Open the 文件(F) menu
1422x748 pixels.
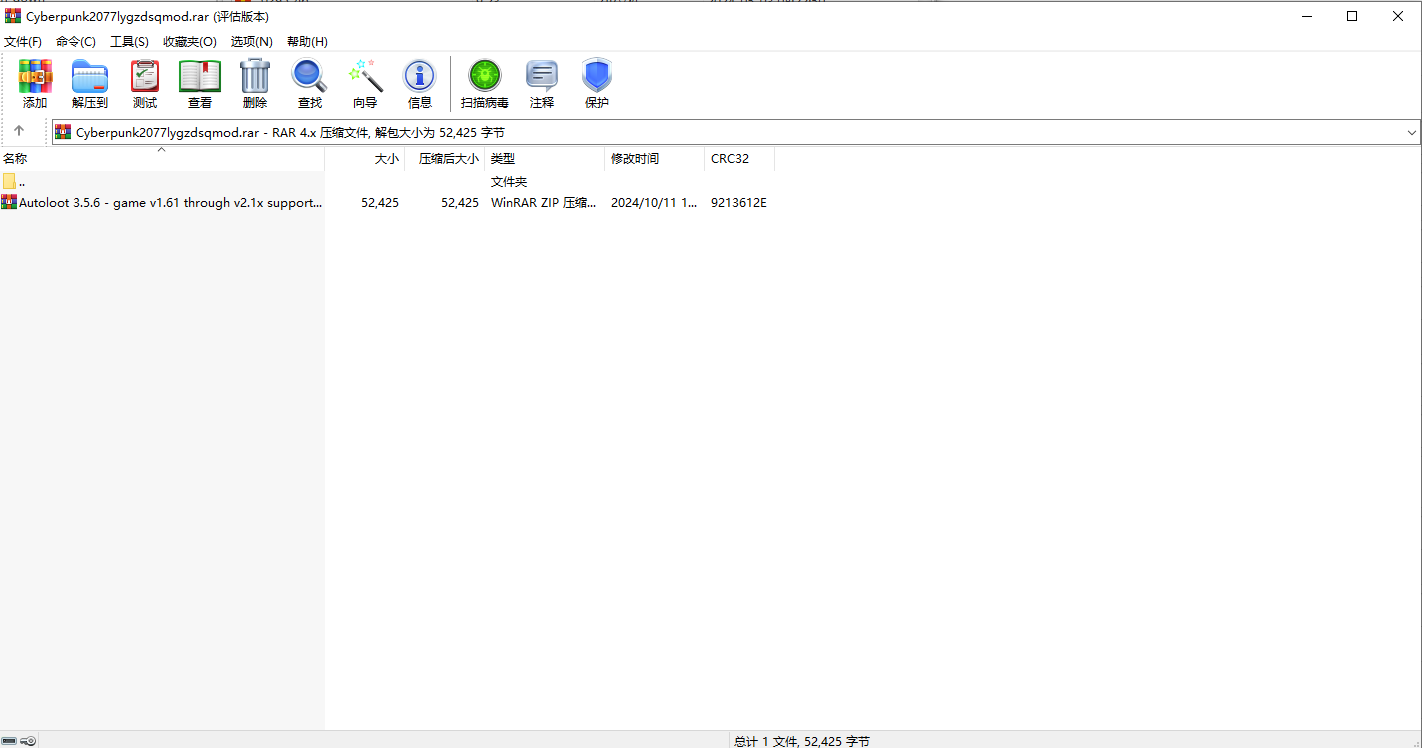coord(23,41)
